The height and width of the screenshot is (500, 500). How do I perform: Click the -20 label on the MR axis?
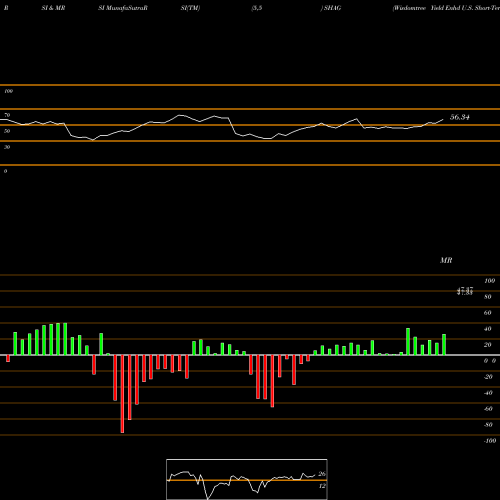[488, 377]
